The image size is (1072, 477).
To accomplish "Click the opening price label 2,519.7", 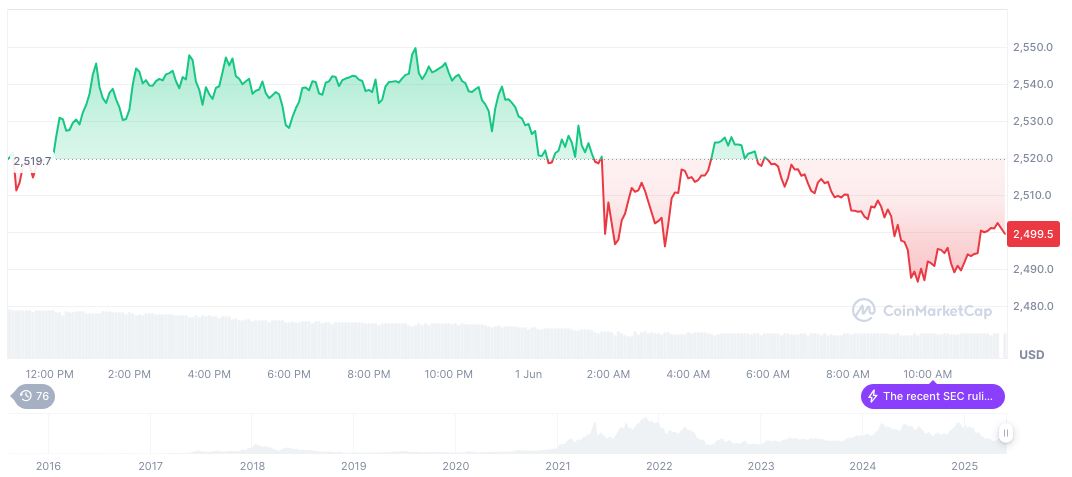I will [32, 160].
